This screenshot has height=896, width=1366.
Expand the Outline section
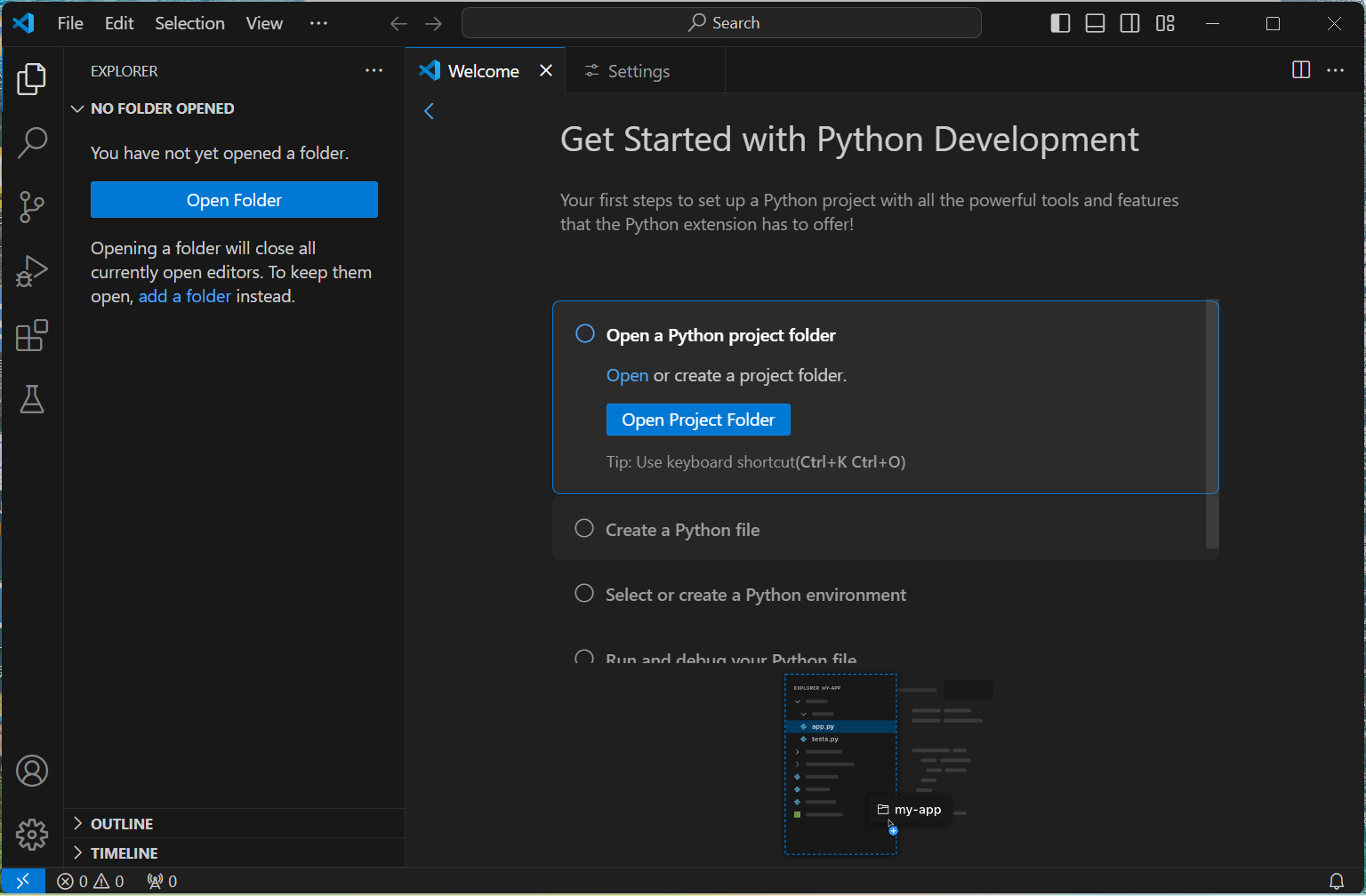coord(235,823)
